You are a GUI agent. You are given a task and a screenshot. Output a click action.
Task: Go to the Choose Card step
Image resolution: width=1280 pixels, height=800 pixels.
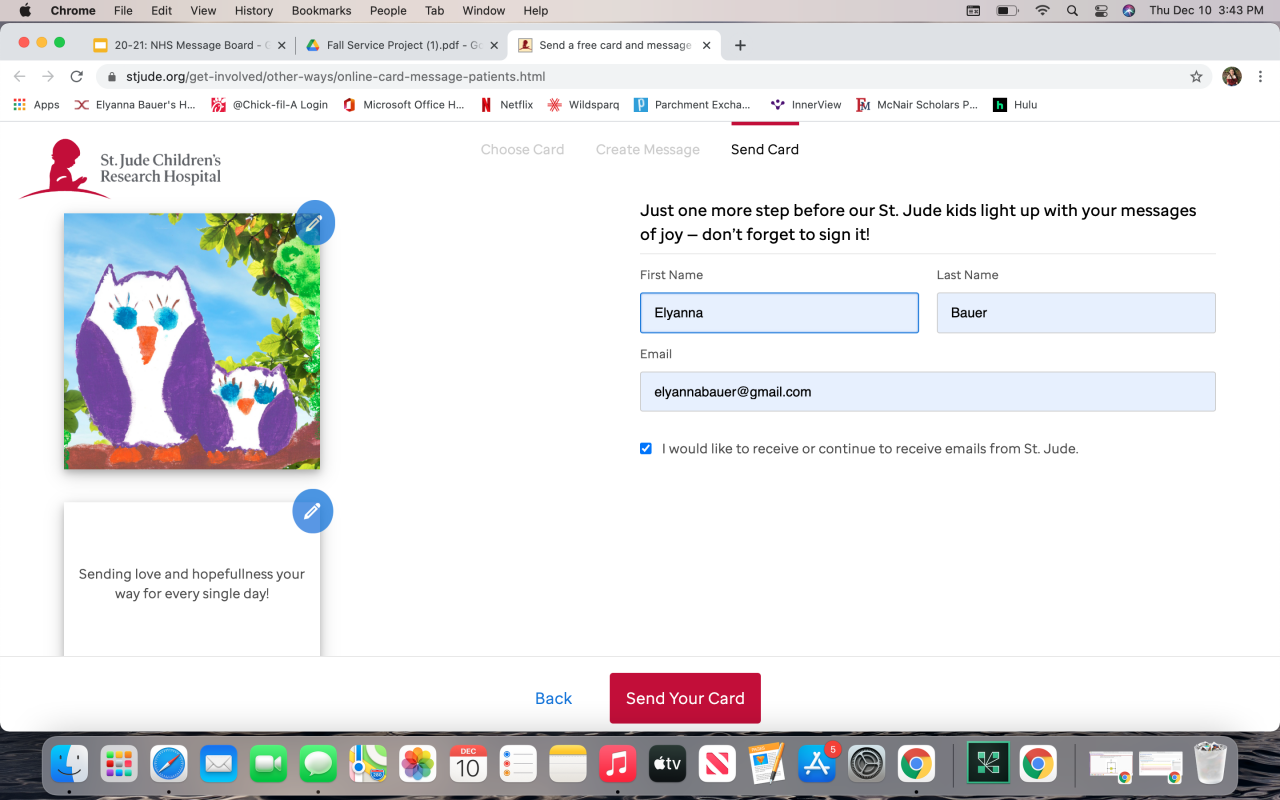522,149
